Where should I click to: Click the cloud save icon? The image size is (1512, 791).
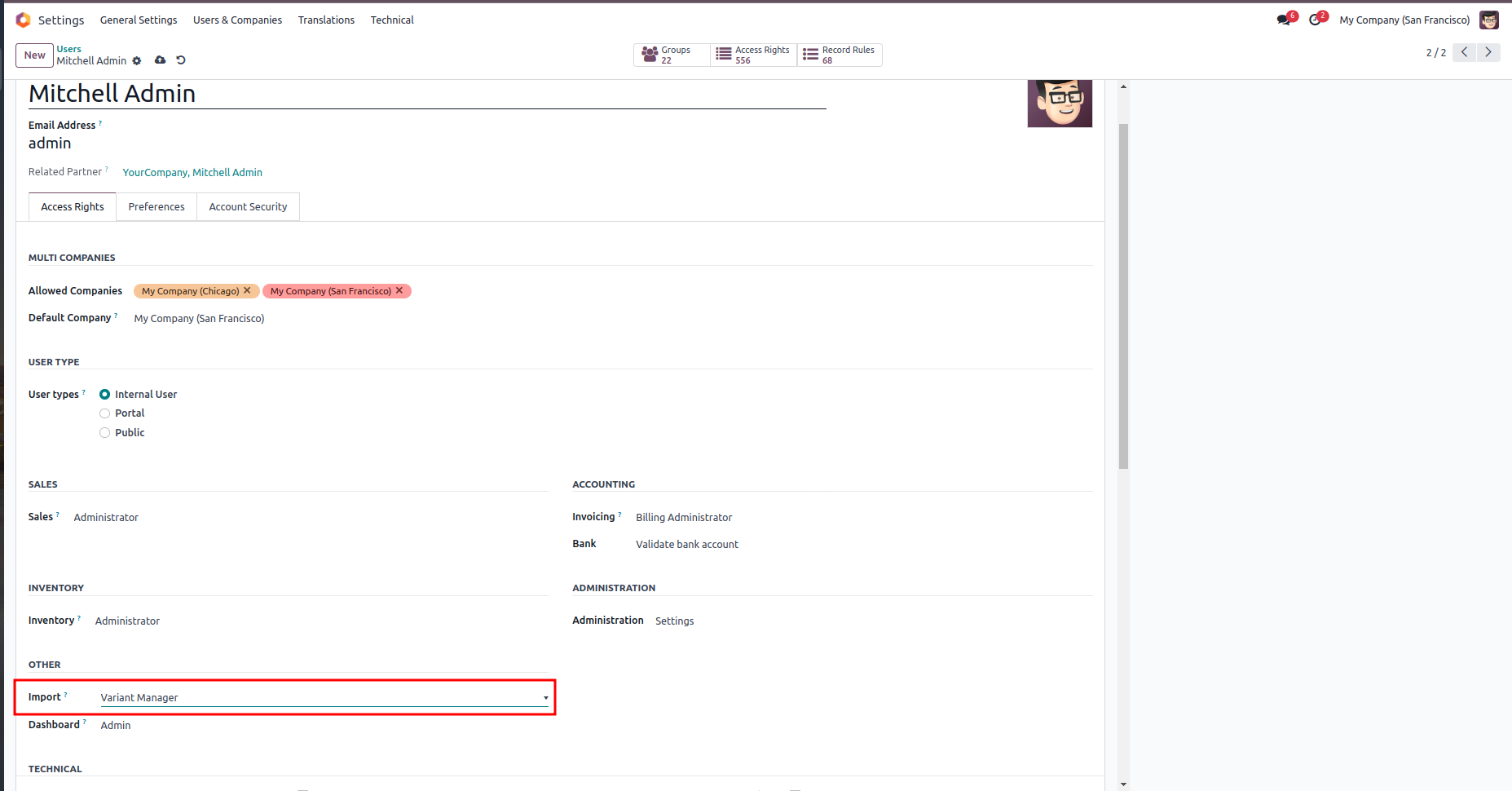[161, 60]
